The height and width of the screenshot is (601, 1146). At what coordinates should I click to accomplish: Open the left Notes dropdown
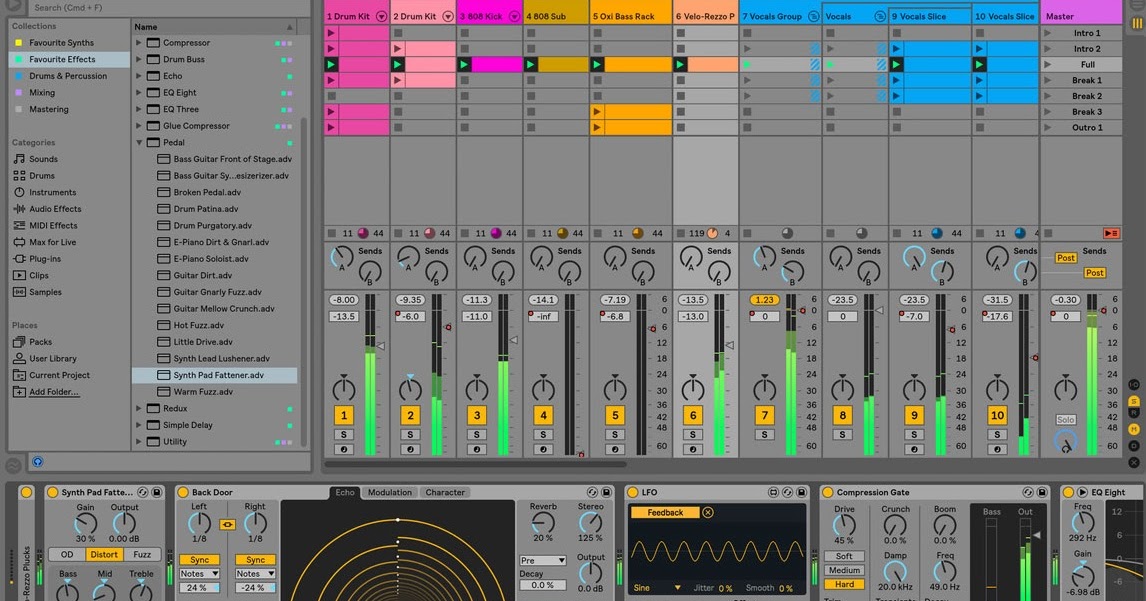click(200, 574)
